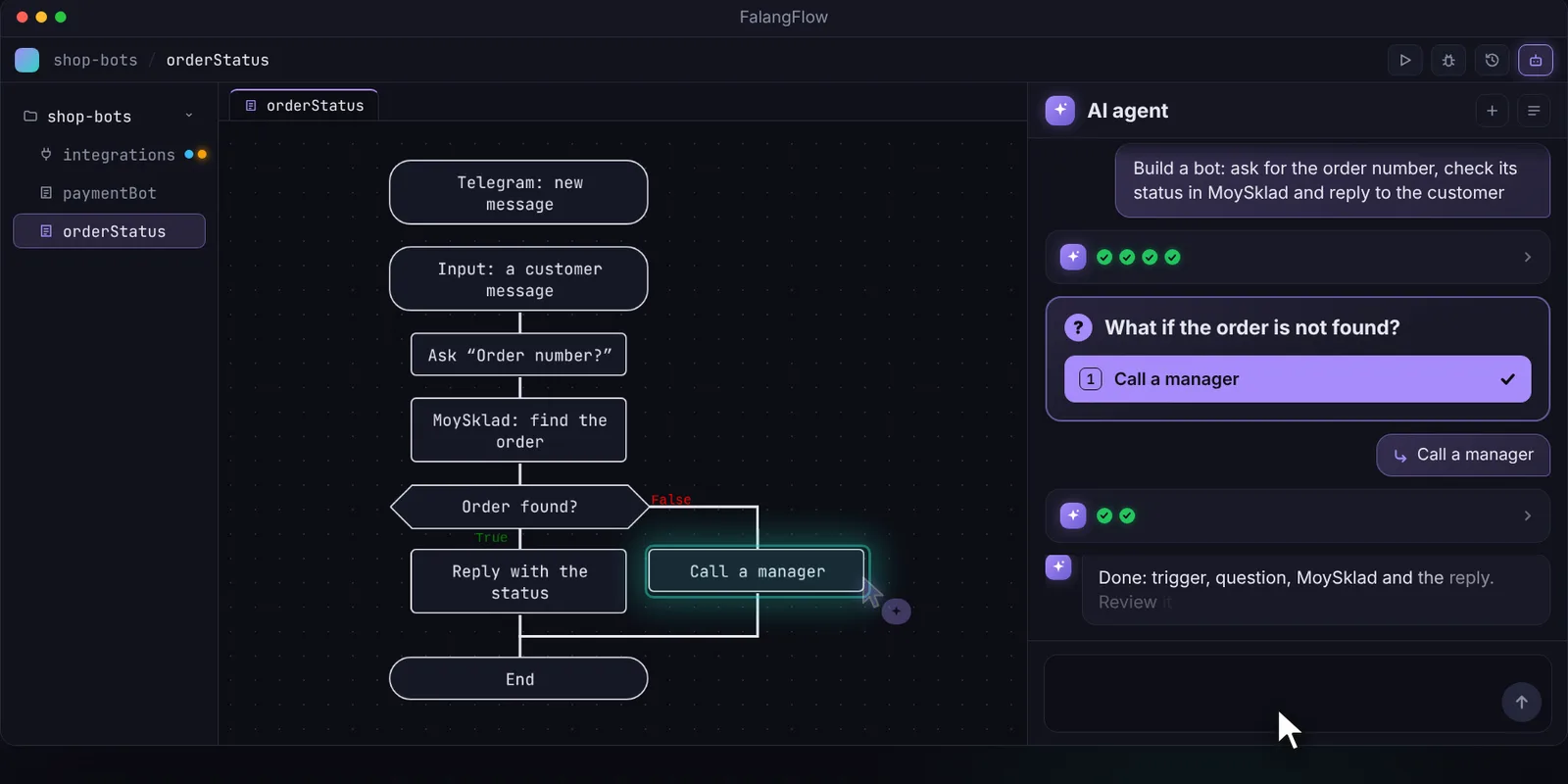Image resolution: width=1568 pixels, height=784 pixels.
Task: Click the sparkle icon in two-check steps row
Action: pyautogui.click(x=1073, y=515)
